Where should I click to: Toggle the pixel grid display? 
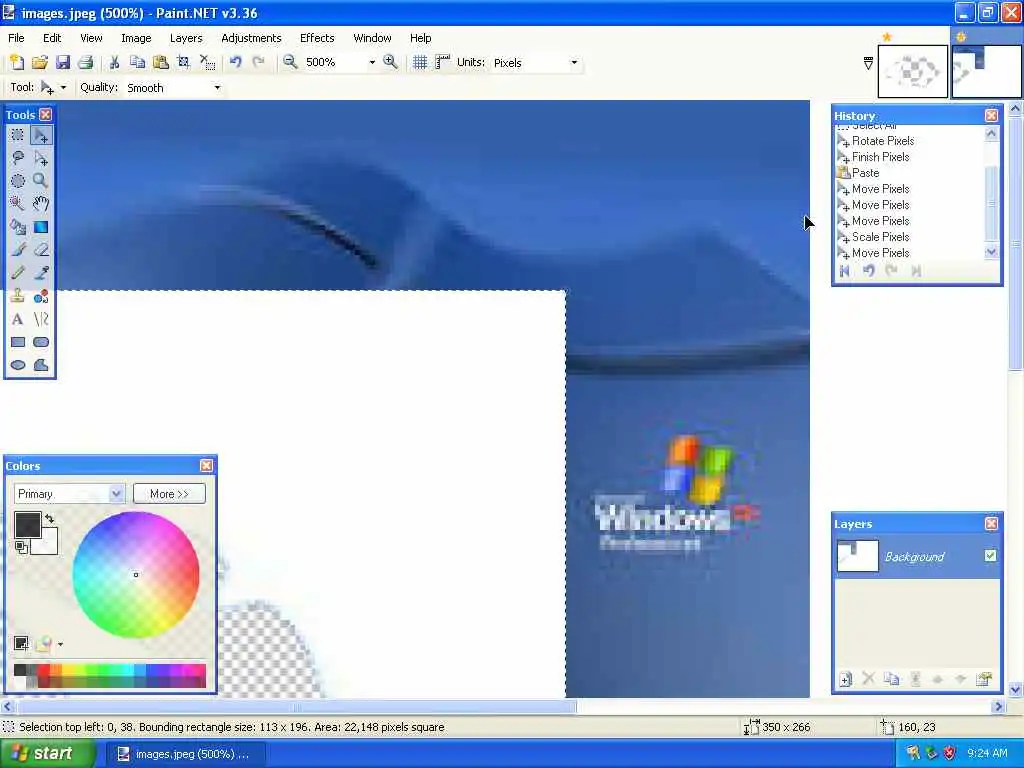pyautogui.click(x=420, y=62)
